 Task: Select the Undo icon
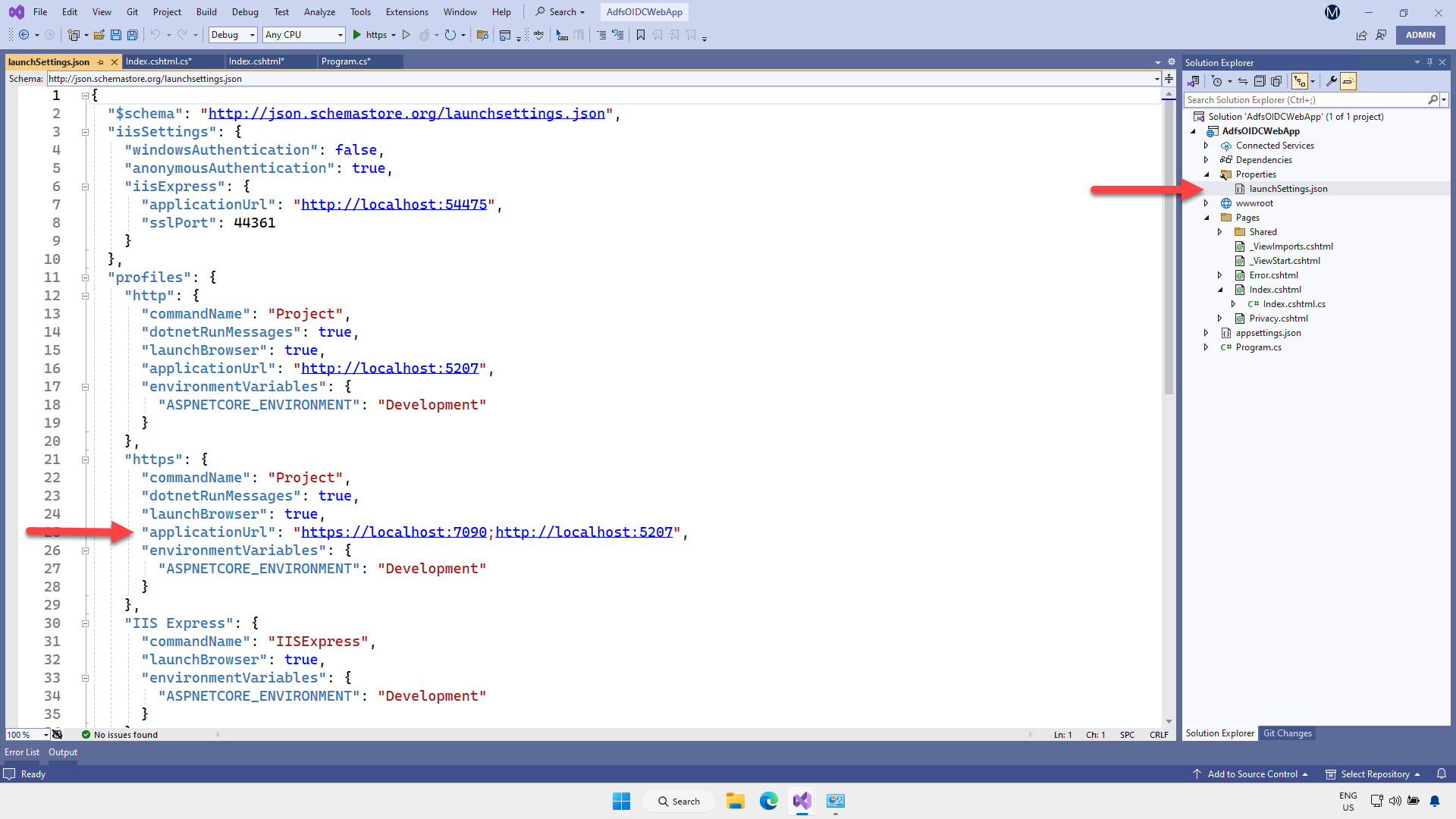[155, 35]
